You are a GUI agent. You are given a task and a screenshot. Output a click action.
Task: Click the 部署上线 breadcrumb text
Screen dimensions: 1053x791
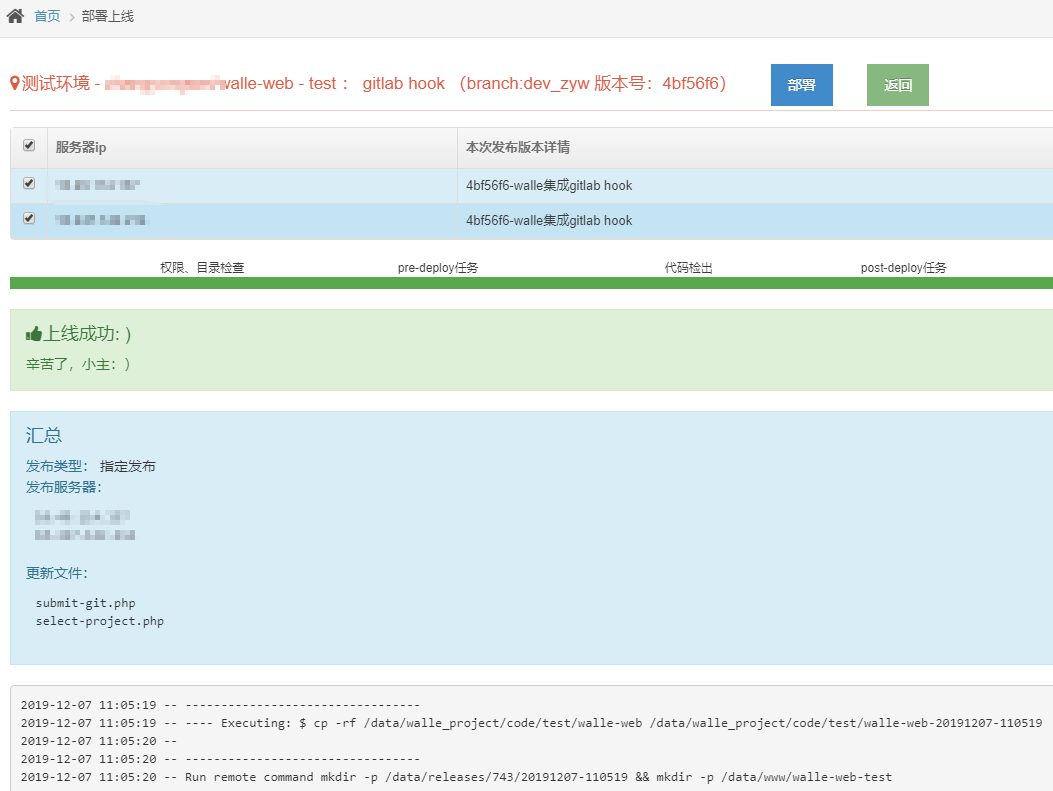point(107,16)
